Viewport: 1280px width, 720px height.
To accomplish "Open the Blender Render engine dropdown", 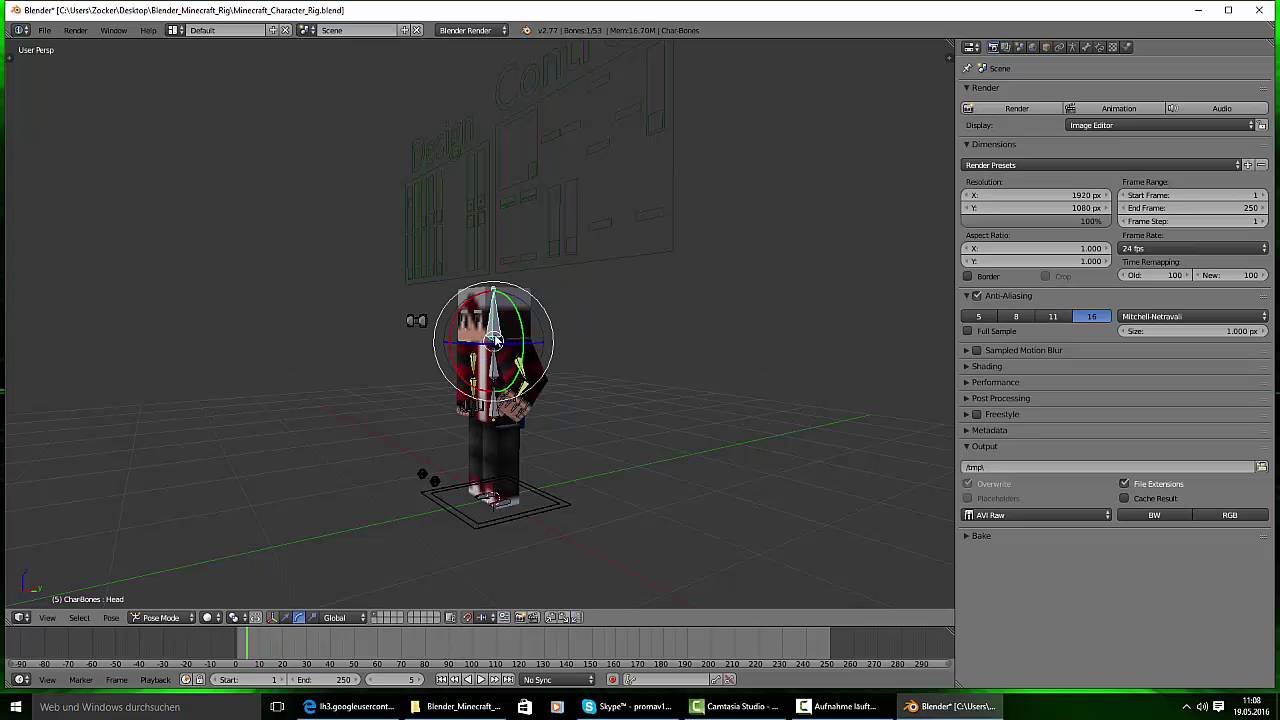I will tap(473, 30).
